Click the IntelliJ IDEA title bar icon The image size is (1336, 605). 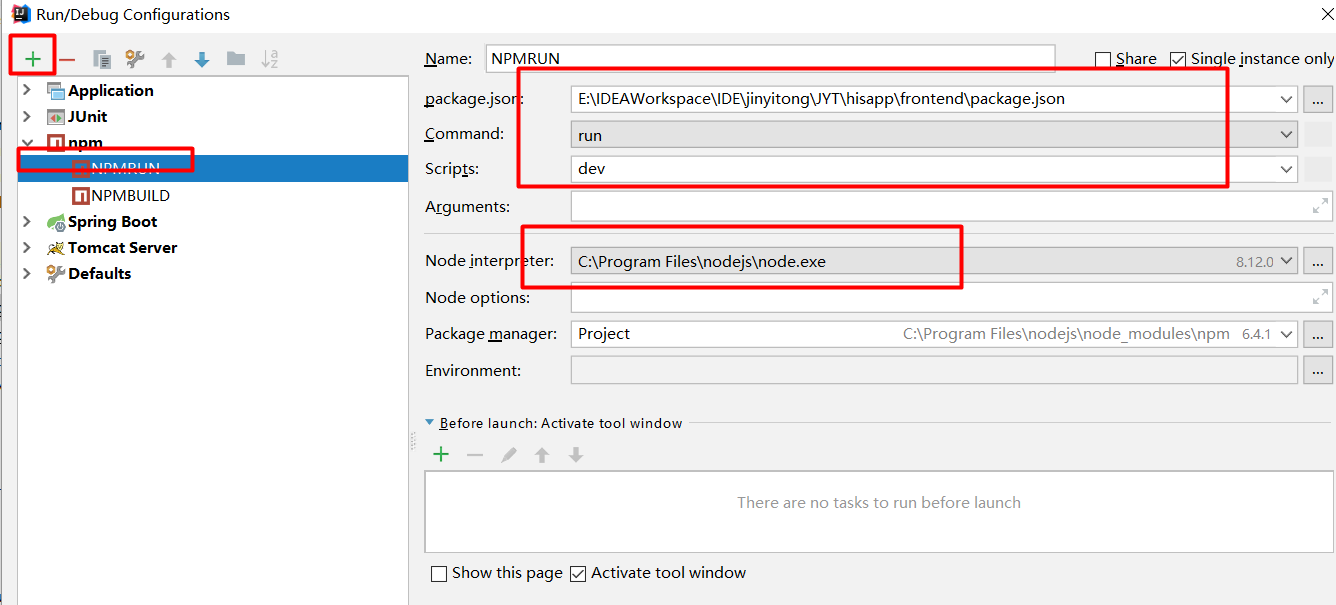(x=21, y=14)
